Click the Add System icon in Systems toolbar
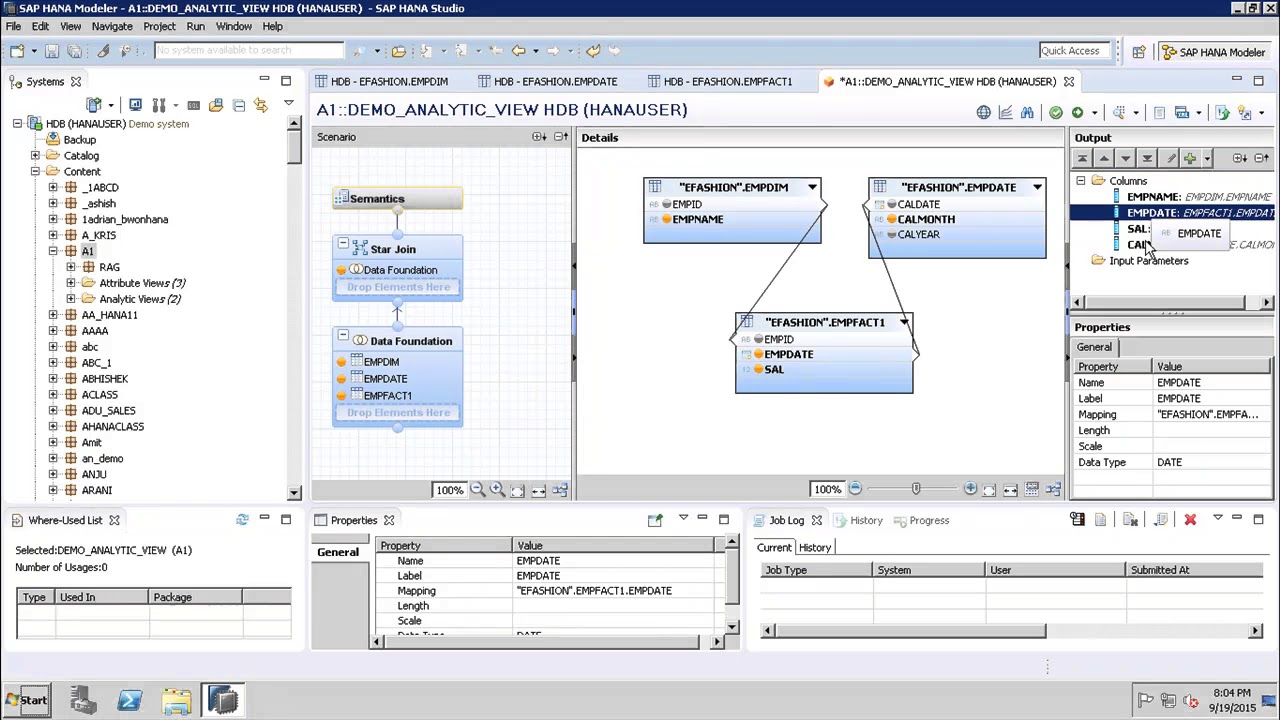The image size is (1280, 720). click(x=94, y=105)
